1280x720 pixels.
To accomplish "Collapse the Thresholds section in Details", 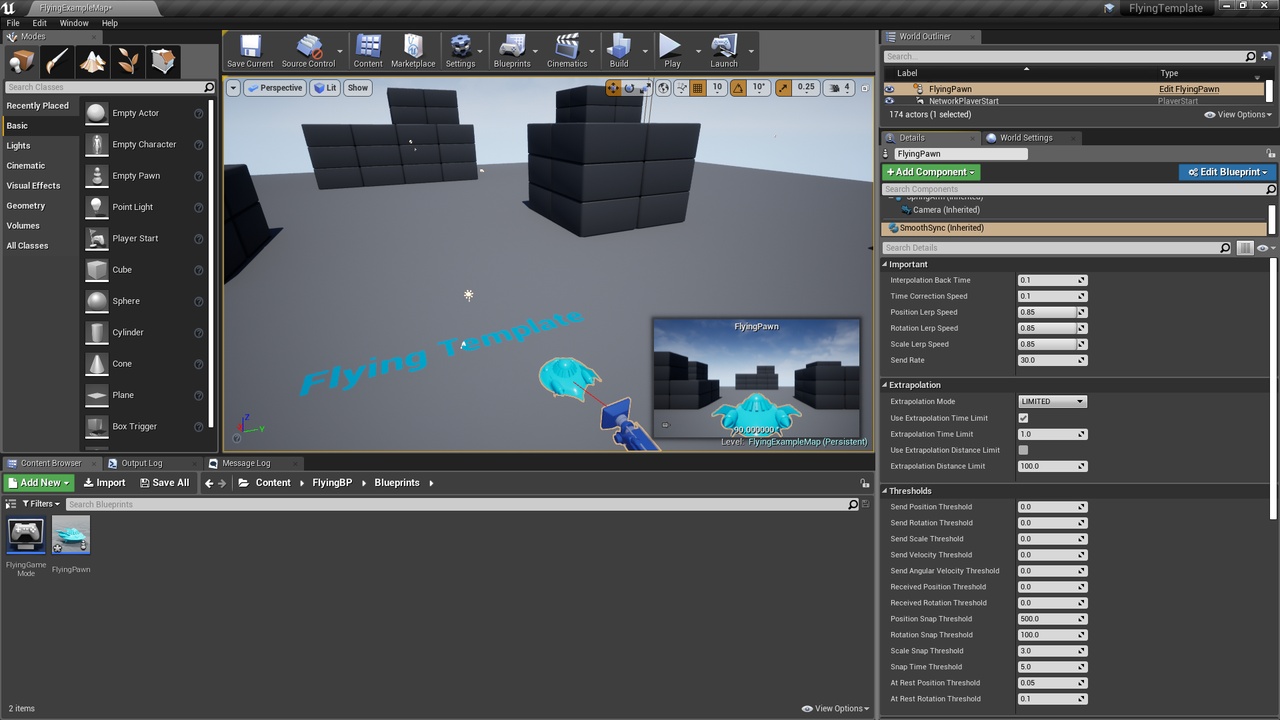I will click(x=884, y=490).
